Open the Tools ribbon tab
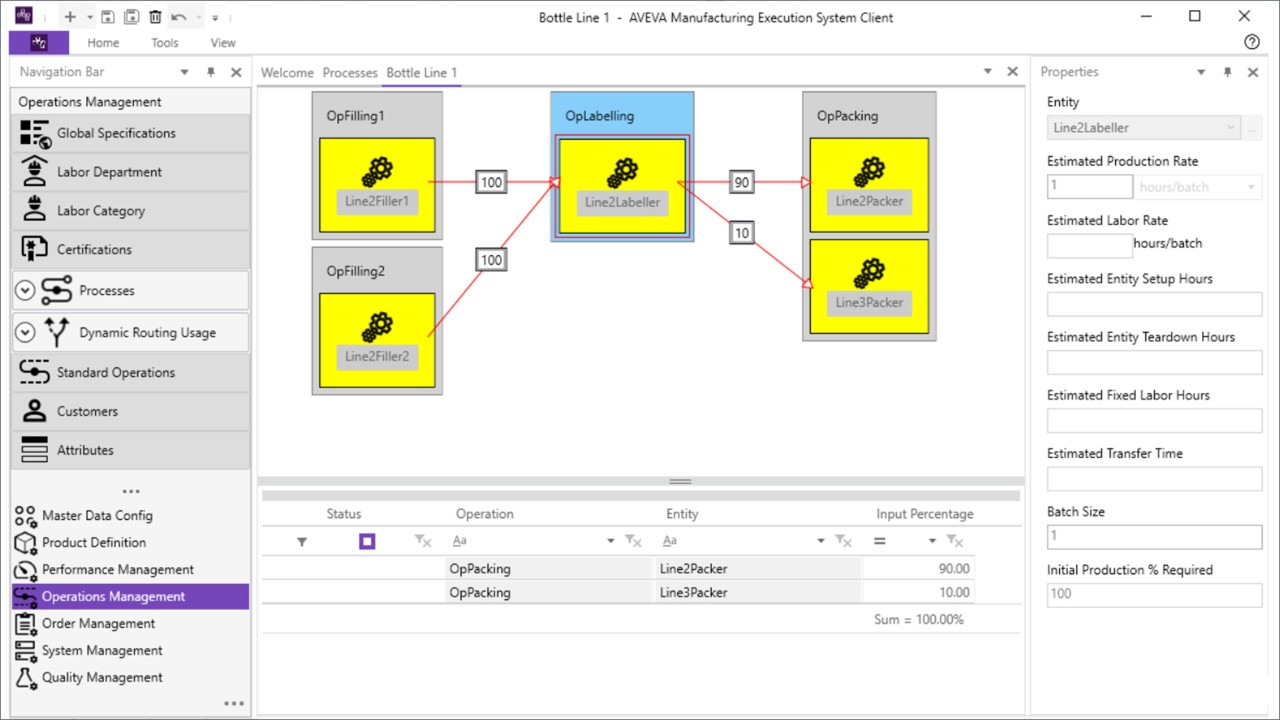This screenshot has height=720, width=1280. [165, 43]
